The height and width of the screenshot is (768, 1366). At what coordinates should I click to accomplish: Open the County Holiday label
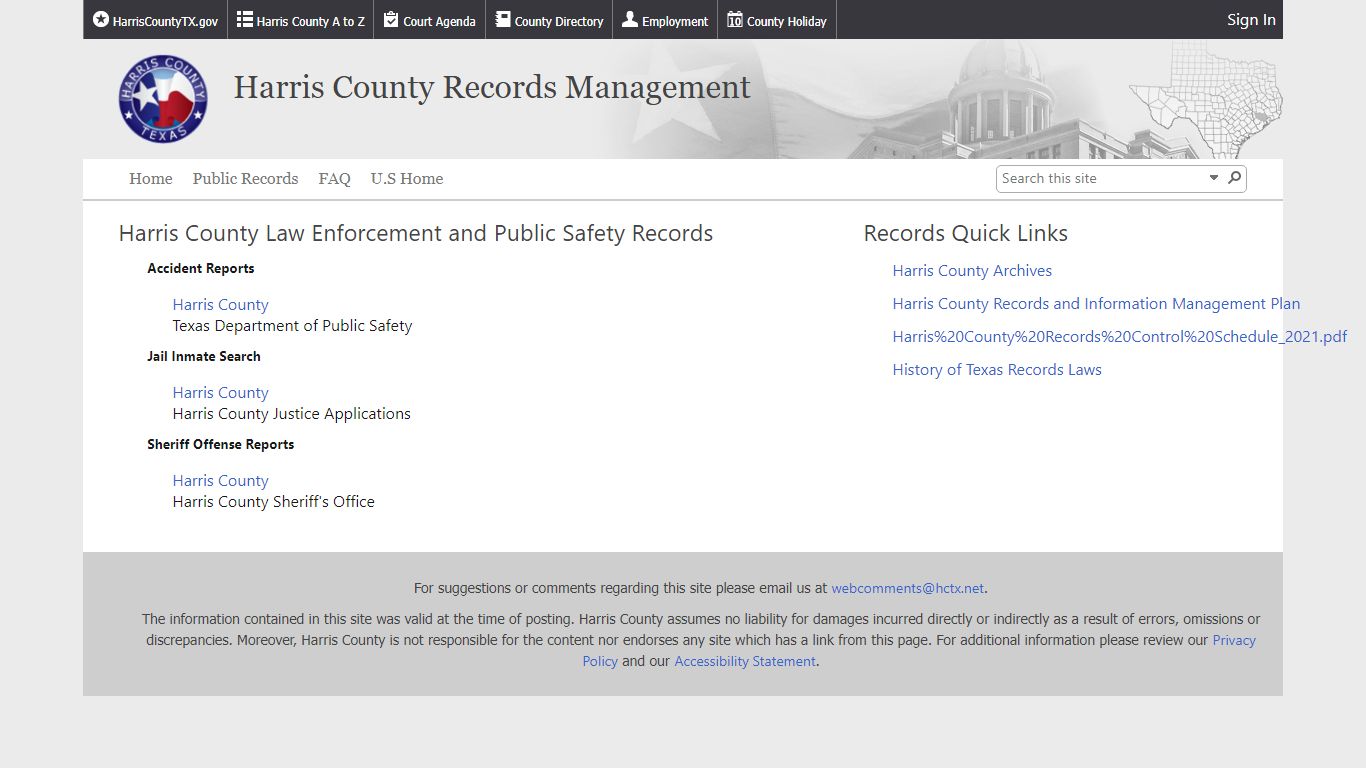[787, 21]
